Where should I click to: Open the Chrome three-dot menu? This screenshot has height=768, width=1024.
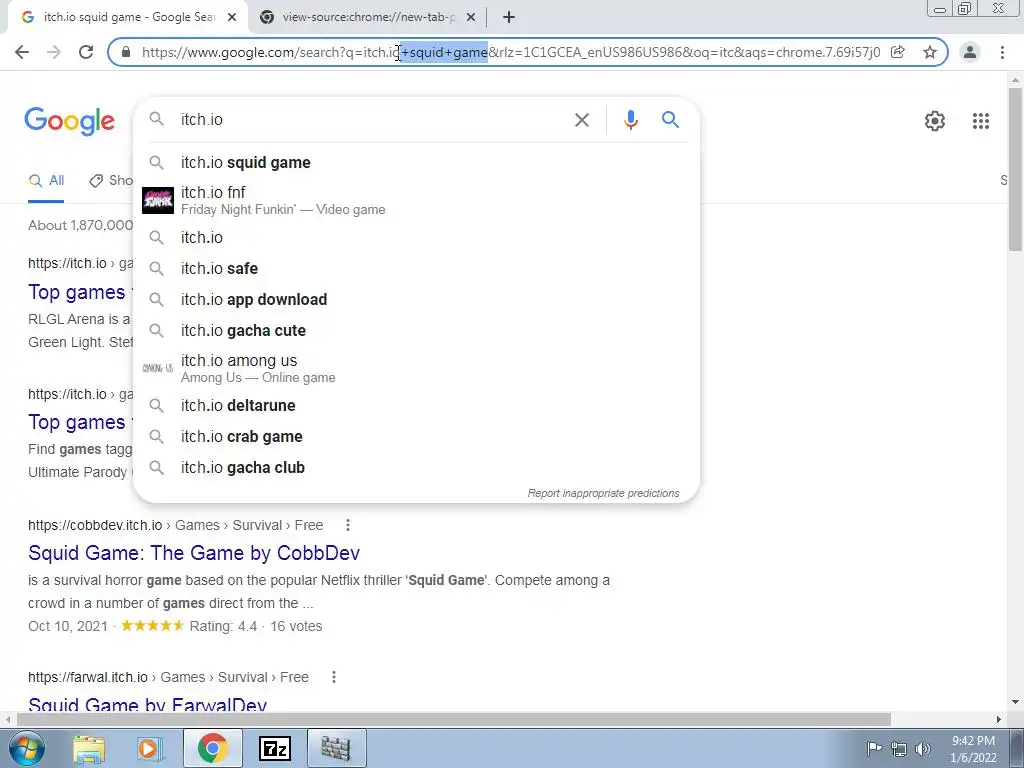[1002, 52]
